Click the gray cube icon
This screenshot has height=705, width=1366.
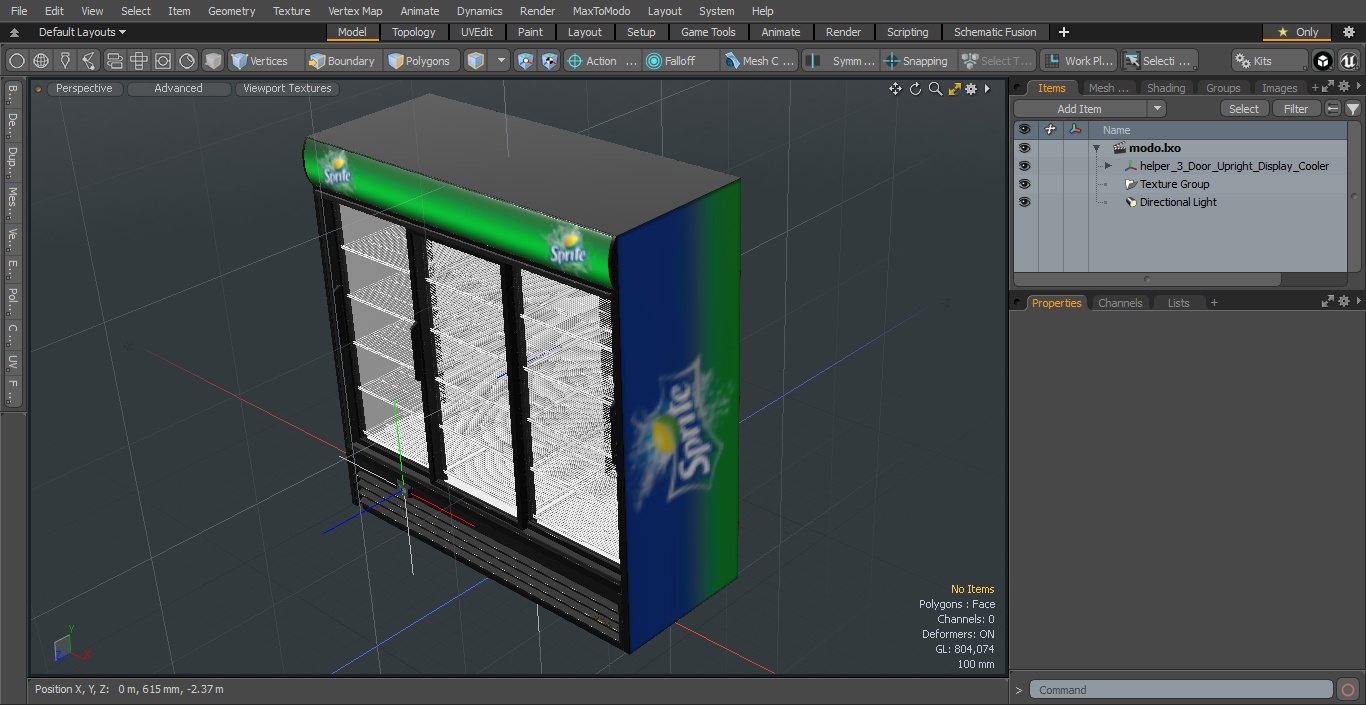(x=212, y=61)
